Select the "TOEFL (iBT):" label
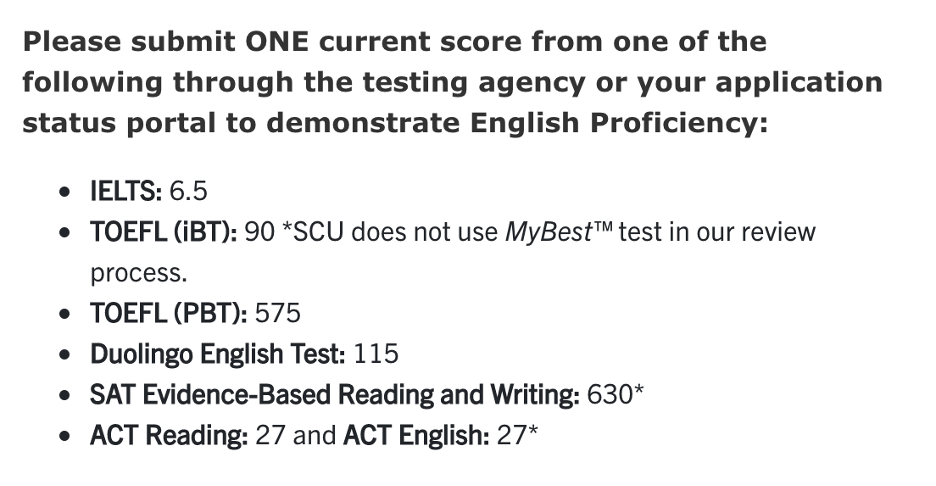The height and width of the screenshot is (486, 936). (x=164, y=233)
